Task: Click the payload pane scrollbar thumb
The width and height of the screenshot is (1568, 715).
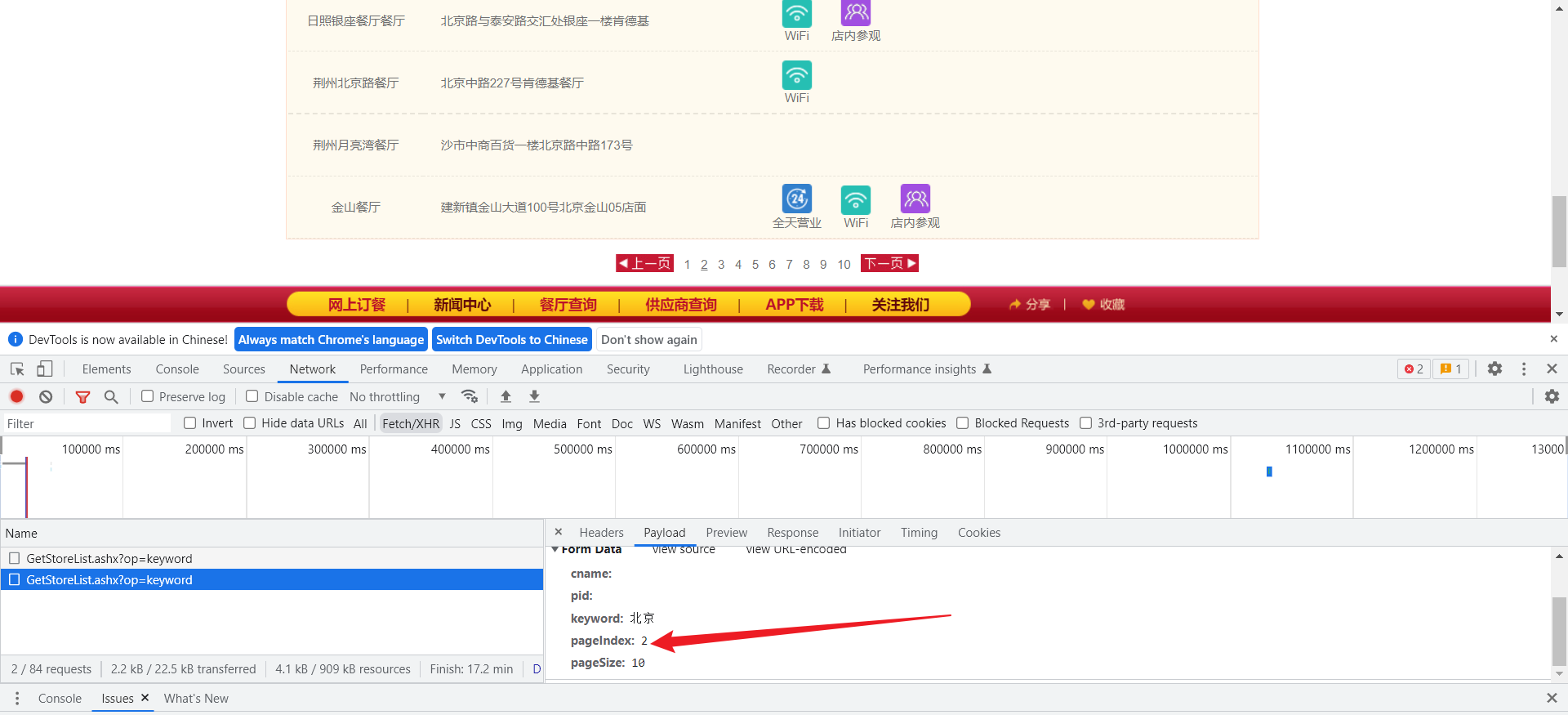Action: point(1559,631)
